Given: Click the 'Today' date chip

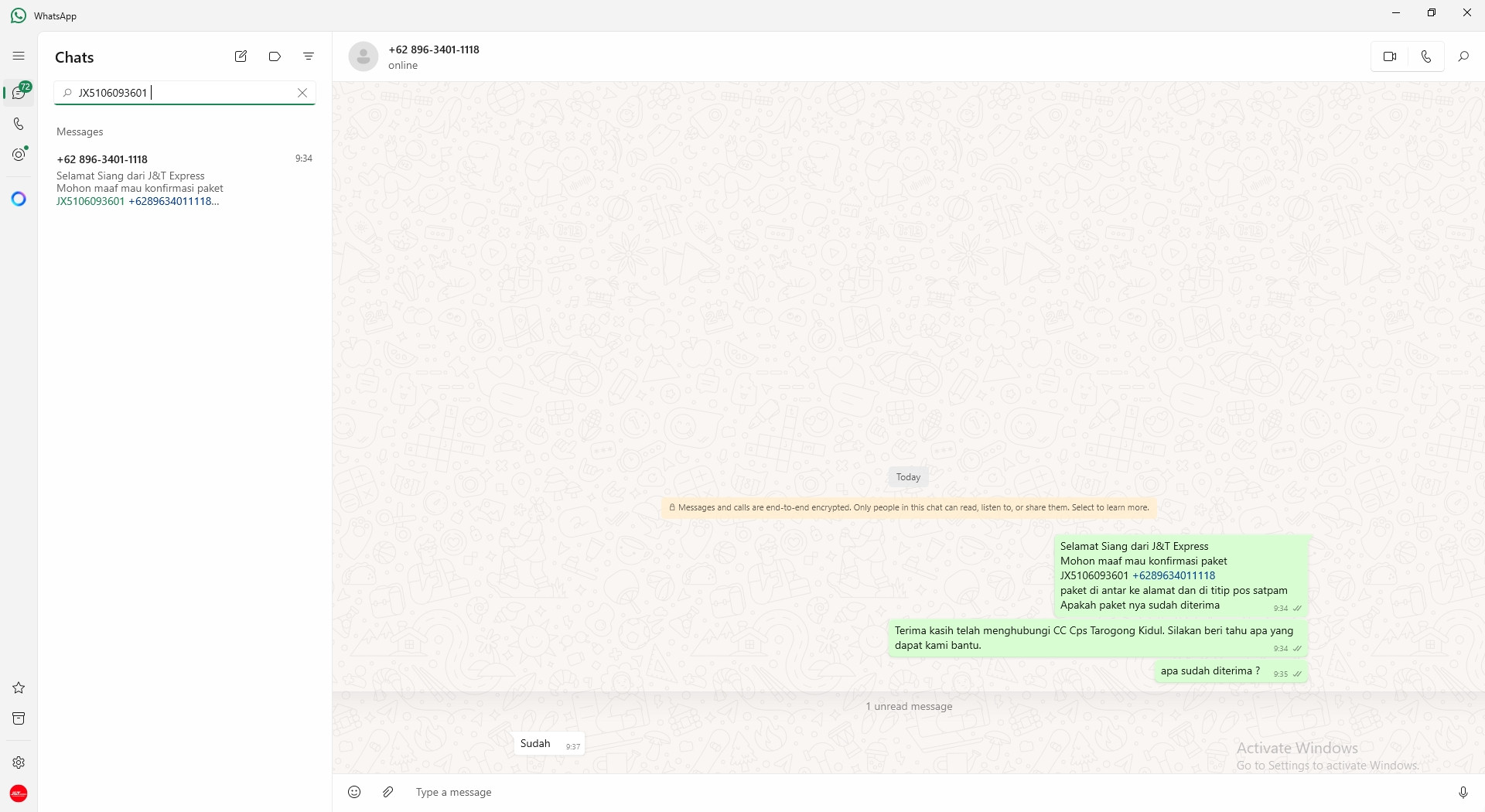Looking at the screenshot, I should (x=908, y=477).
